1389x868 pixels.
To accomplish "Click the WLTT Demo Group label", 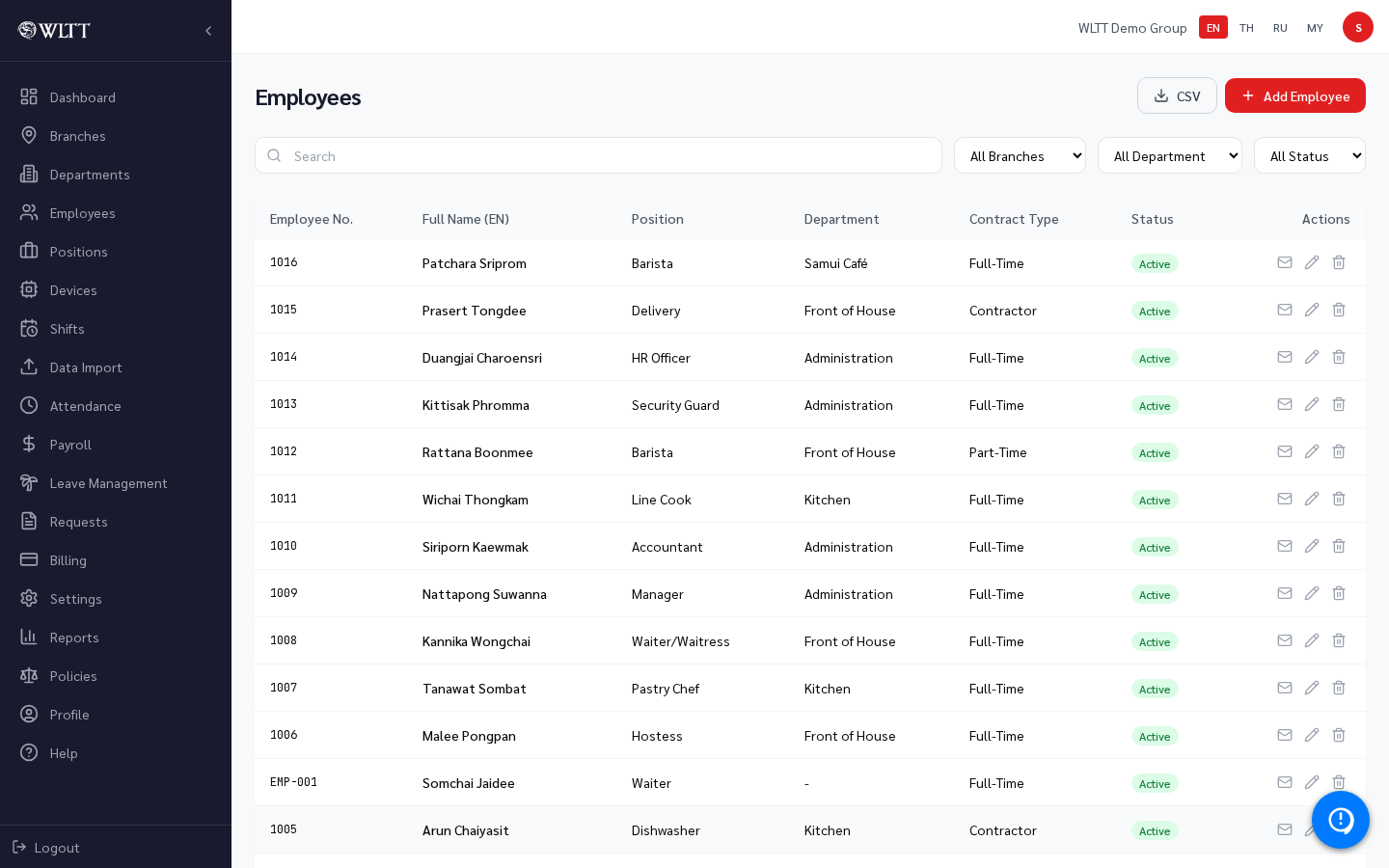I will tap(1132, 28).
